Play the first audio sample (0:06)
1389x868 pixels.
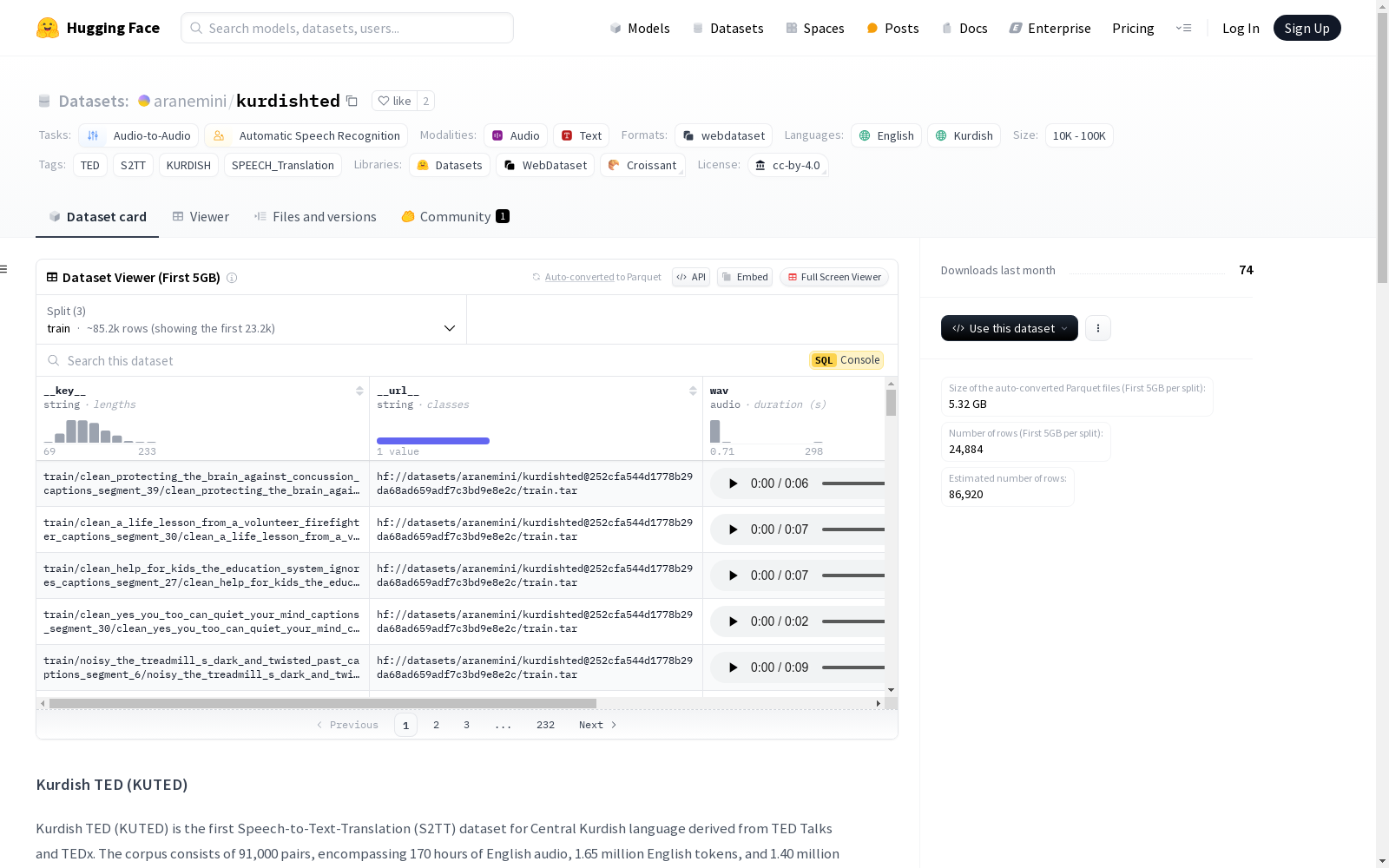point(733,483)
